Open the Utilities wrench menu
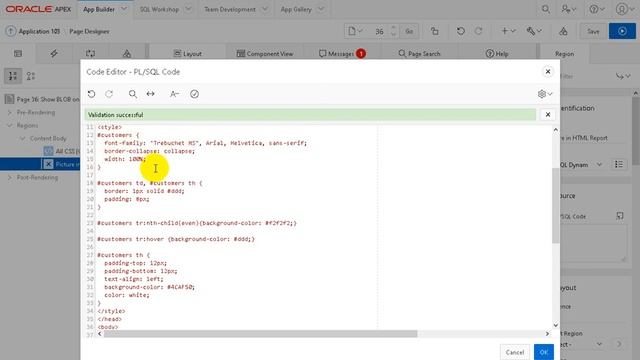Screen dimensions: 640x360 click(534, 31)
